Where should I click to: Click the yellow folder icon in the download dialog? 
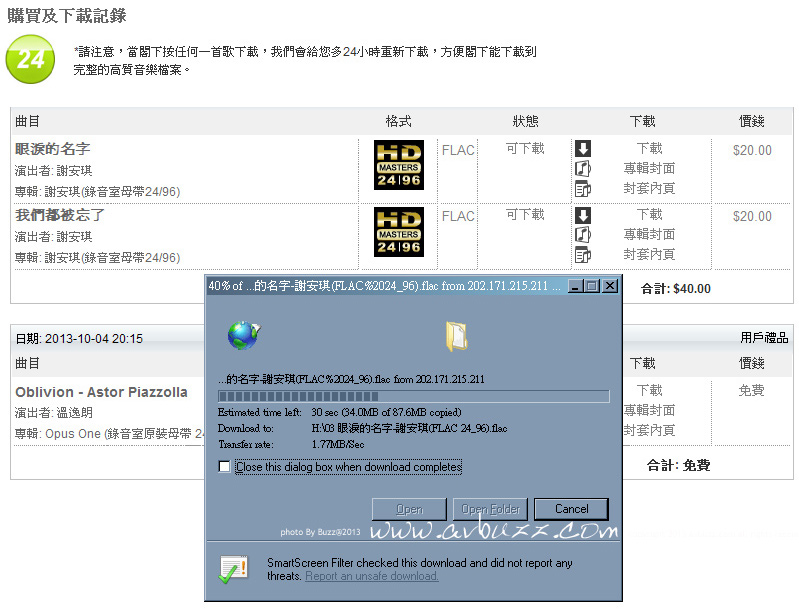(x=457, y=335)
